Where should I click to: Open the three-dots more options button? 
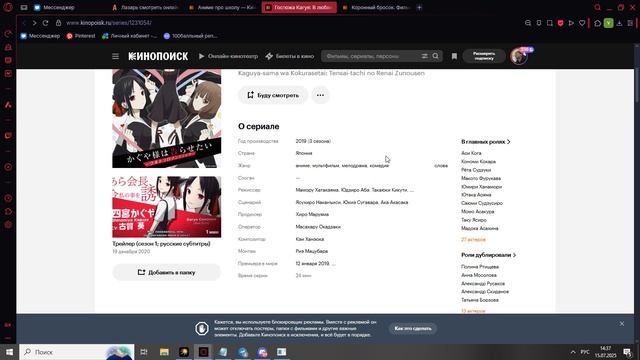point(320,95)
